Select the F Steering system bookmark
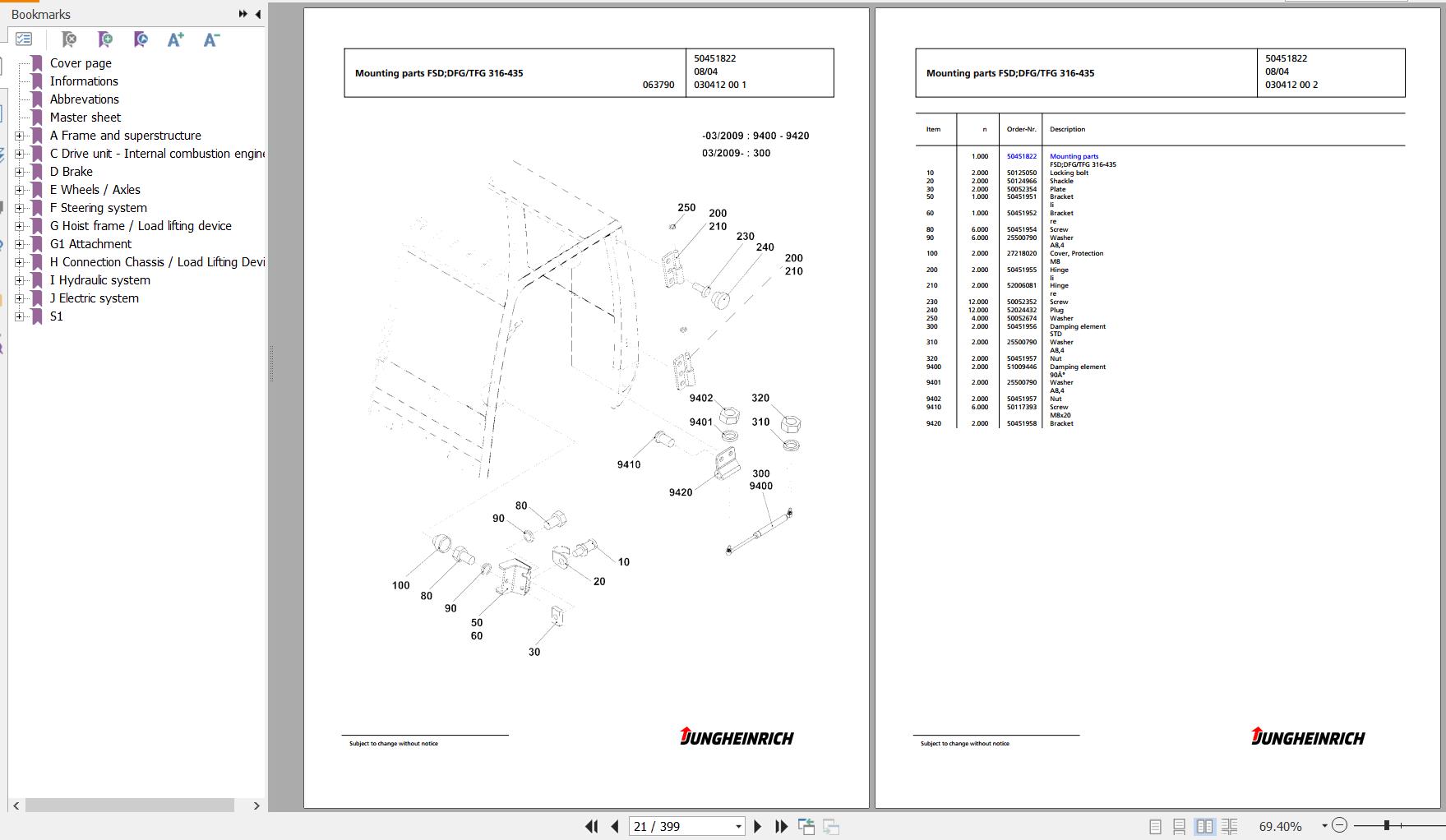Screen dimensions: 1446x840 tap(99, 208)
